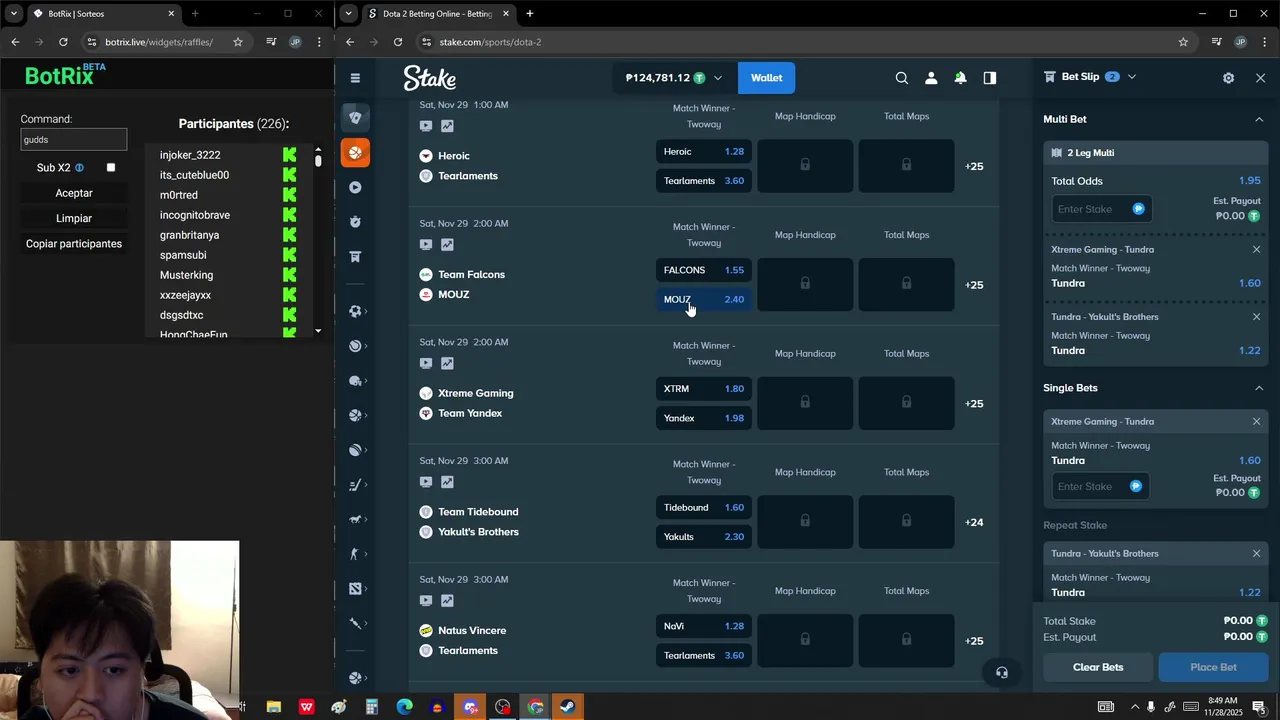
Task: Click currency icon beside Multi Bet stake
Action: click(x=1138, y=209)
